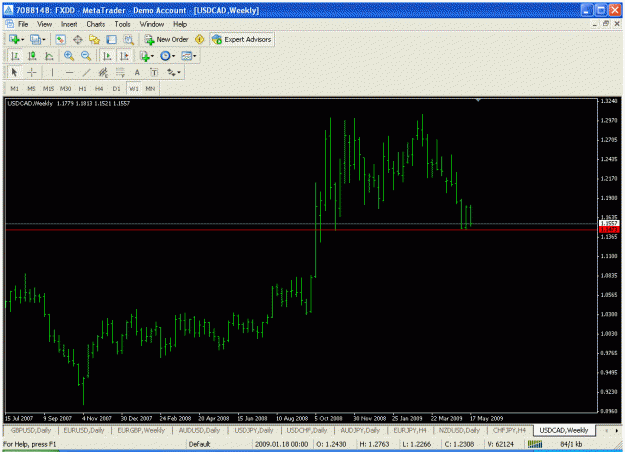This screenshot has width=625, height=452.
Task: Draw a Vertical Line tool
Action: coord(52,73)
